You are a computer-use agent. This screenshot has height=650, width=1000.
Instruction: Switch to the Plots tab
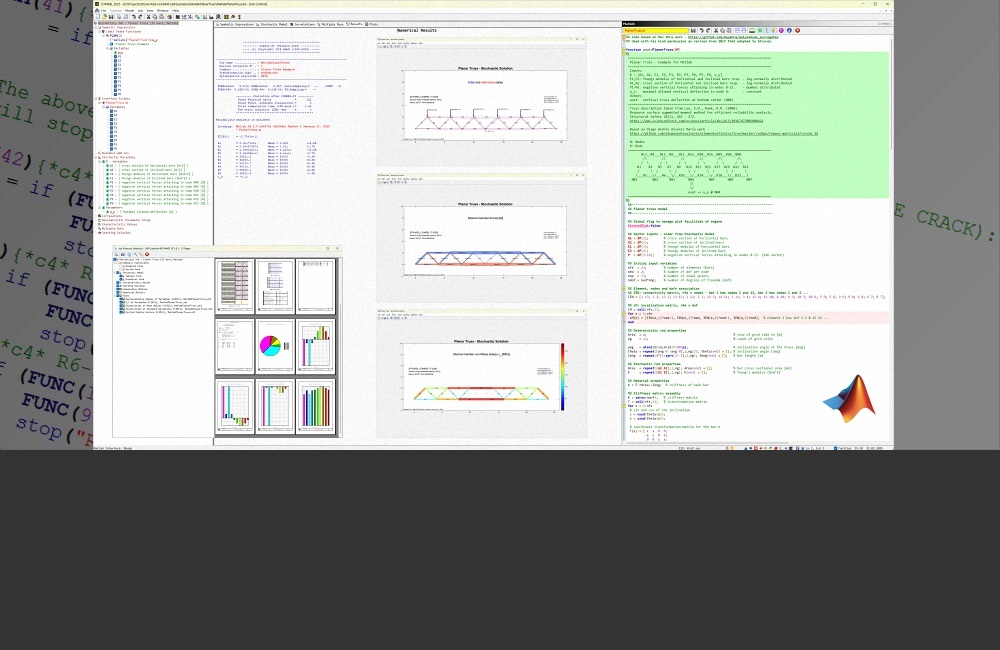pos(372,24)
